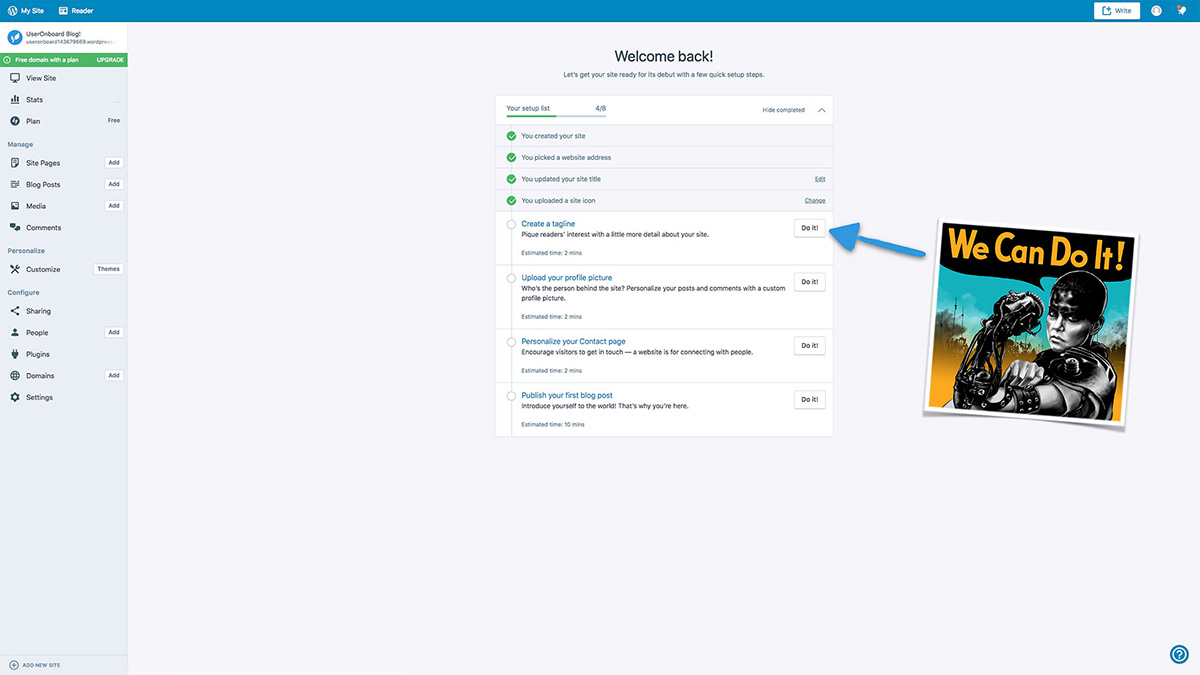Click the Stats bar chart icon
Image resolution: width=1200 pixels, height=675 pixels.
pos(15,100)
